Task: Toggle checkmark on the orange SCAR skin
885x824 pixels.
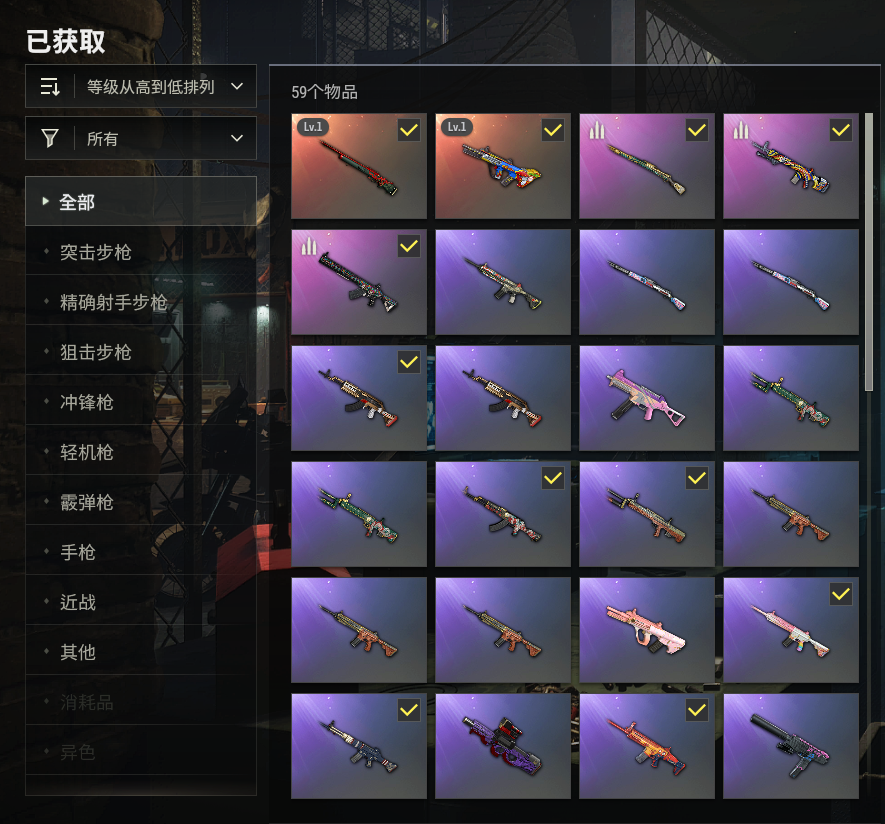Action: pyautogui.click(x=697, y=710)
